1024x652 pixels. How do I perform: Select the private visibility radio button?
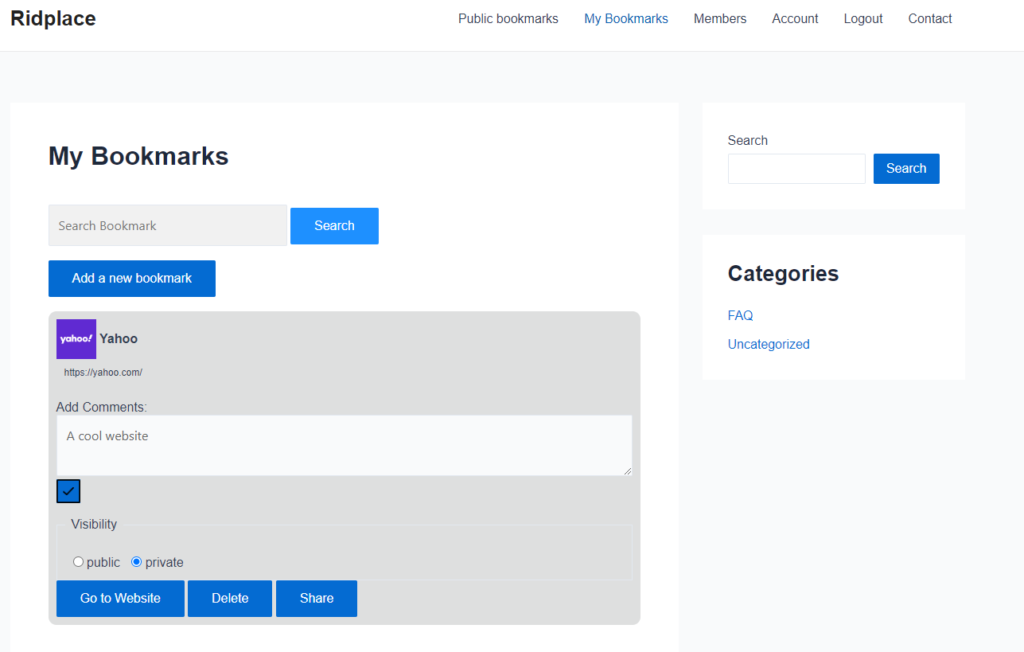click(x=136, y=562)
